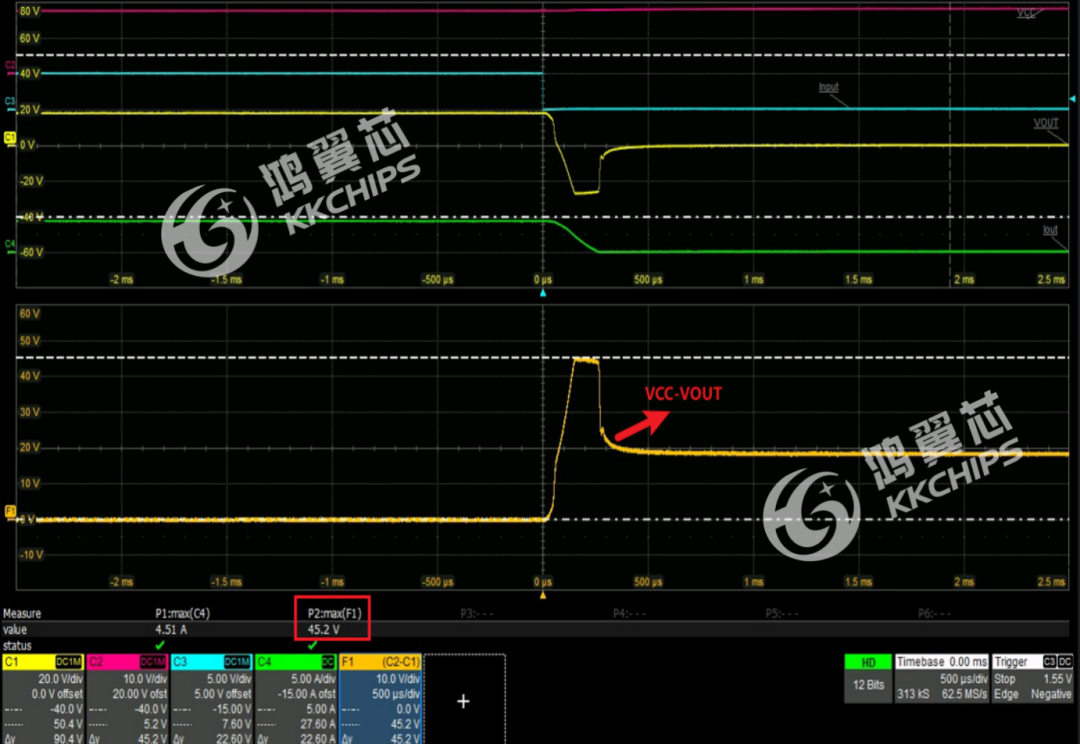Click the cyan trigger marker below top grid

click(543, 294)
